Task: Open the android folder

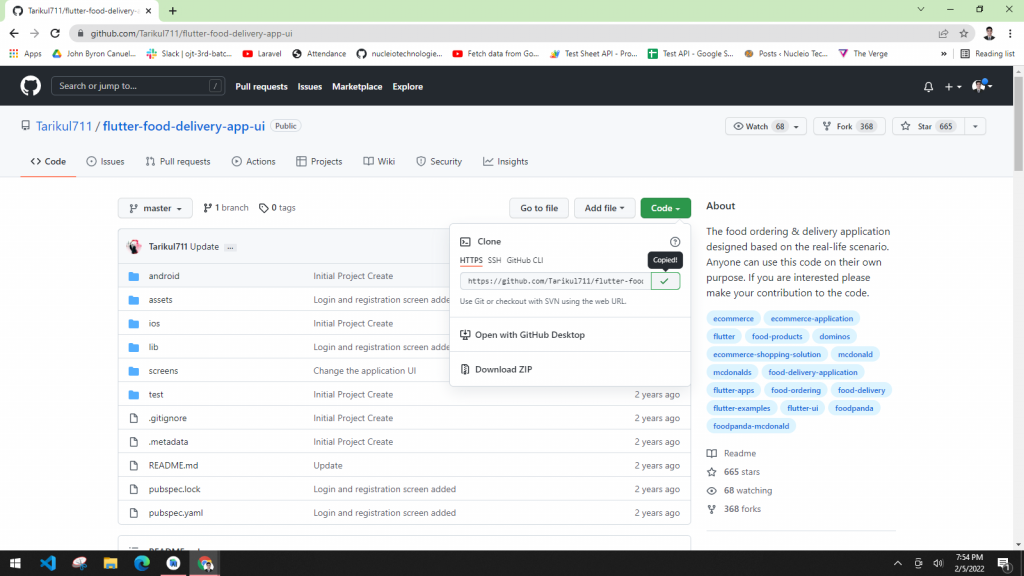Action: click(164, 276)
